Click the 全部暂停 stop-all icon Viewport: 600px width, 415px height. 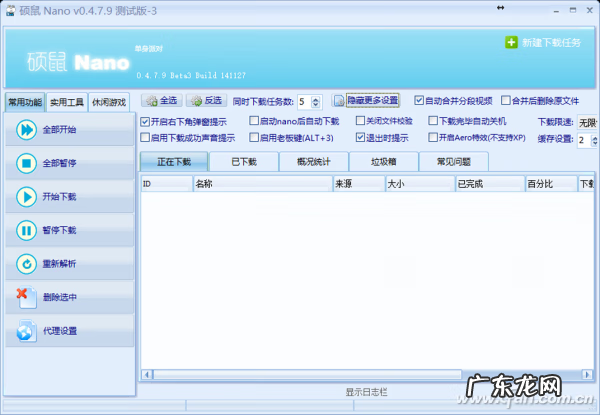tap(25, 163)
